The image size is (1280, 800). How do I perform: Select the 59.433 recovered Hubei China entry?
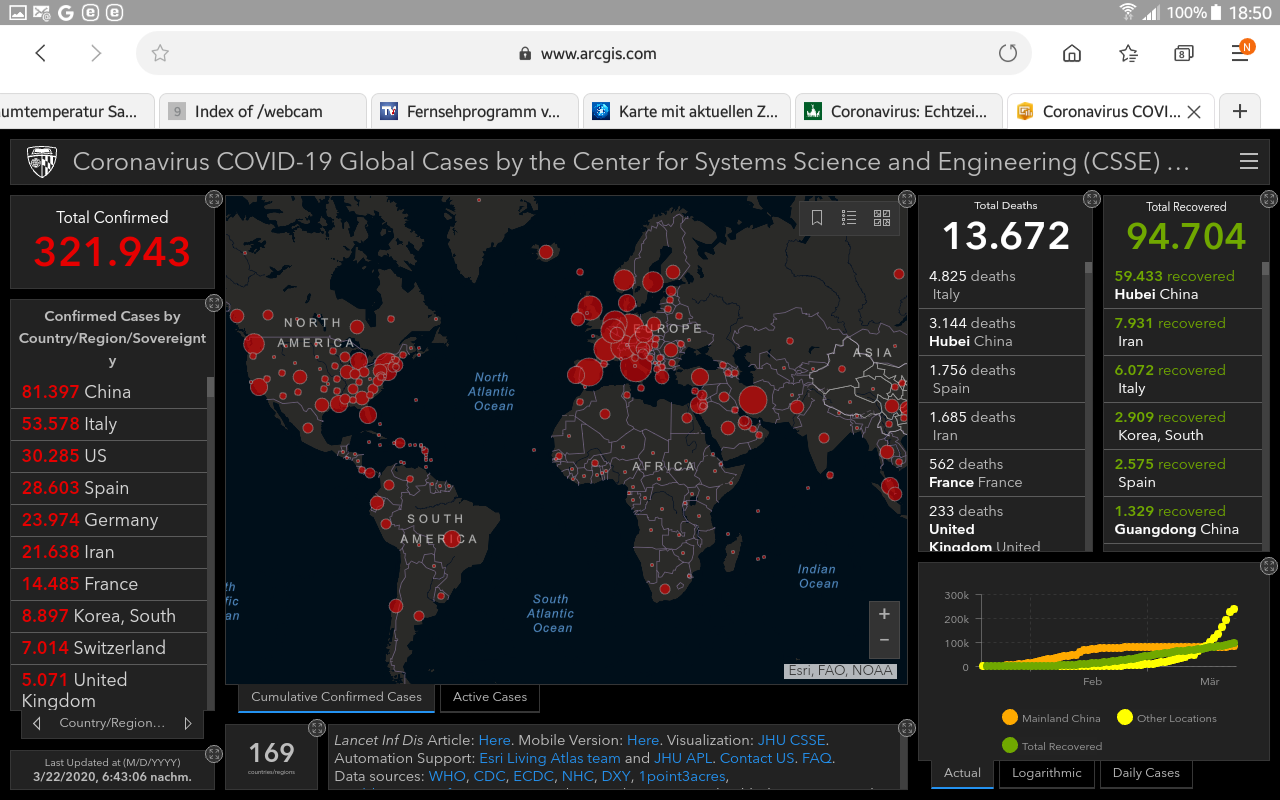(x=1183, y=285)
